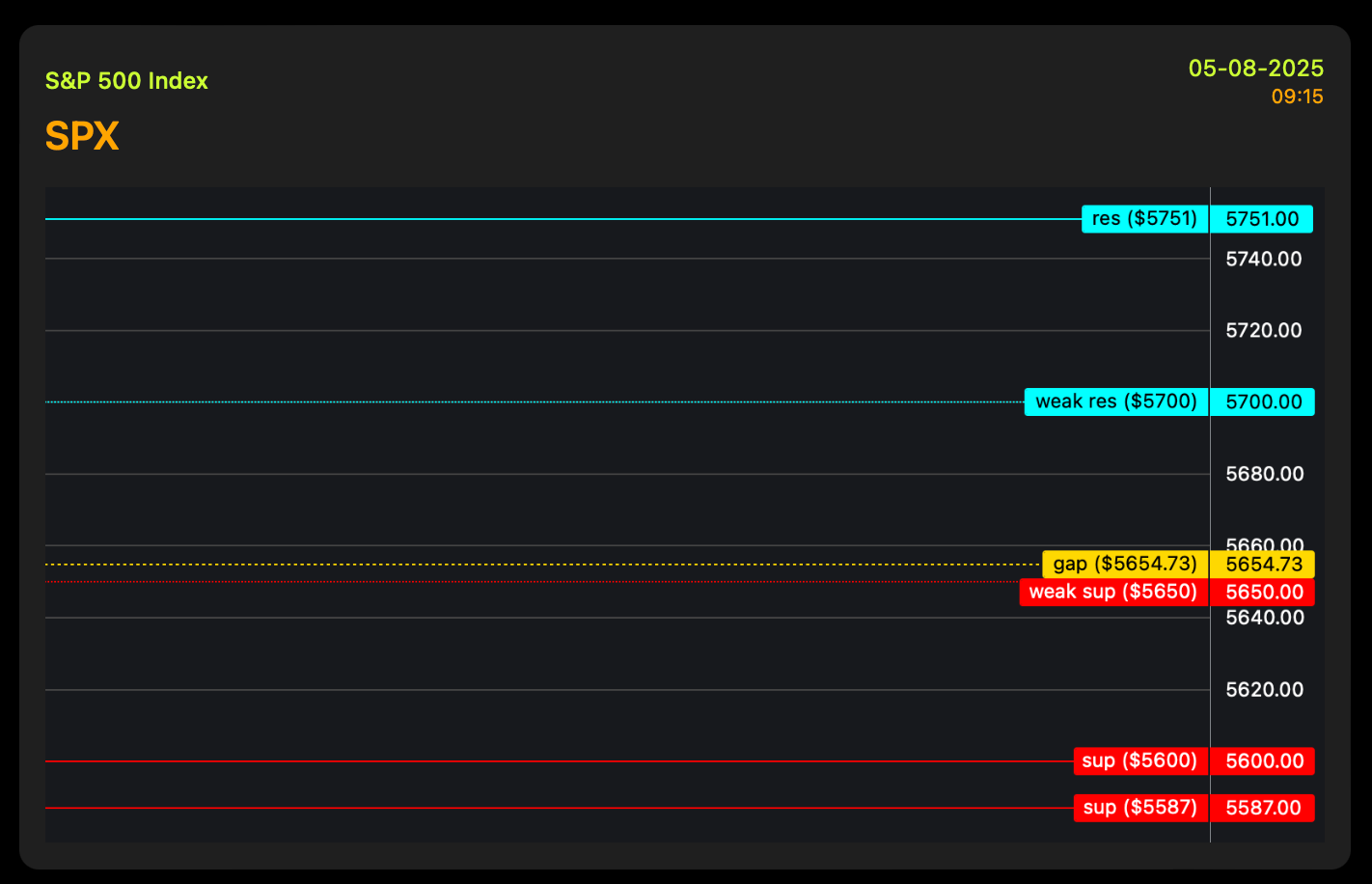The image size is (1372, 884).
Task: Click the 5740.00 axis price
Action: 1264,259
